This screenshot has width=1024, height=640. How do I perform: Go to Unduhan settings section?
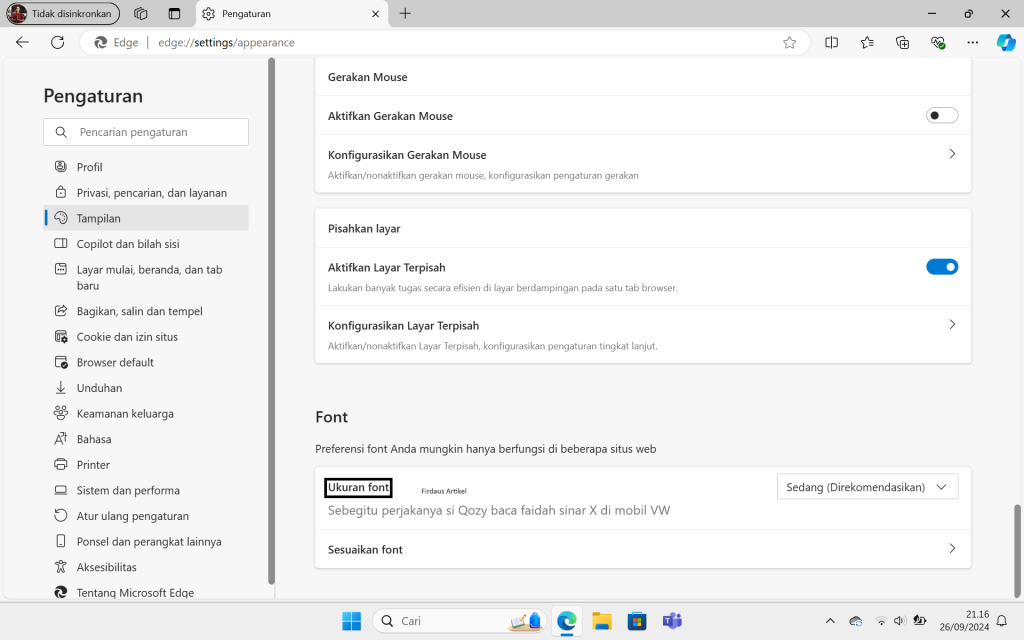point(100,387)
